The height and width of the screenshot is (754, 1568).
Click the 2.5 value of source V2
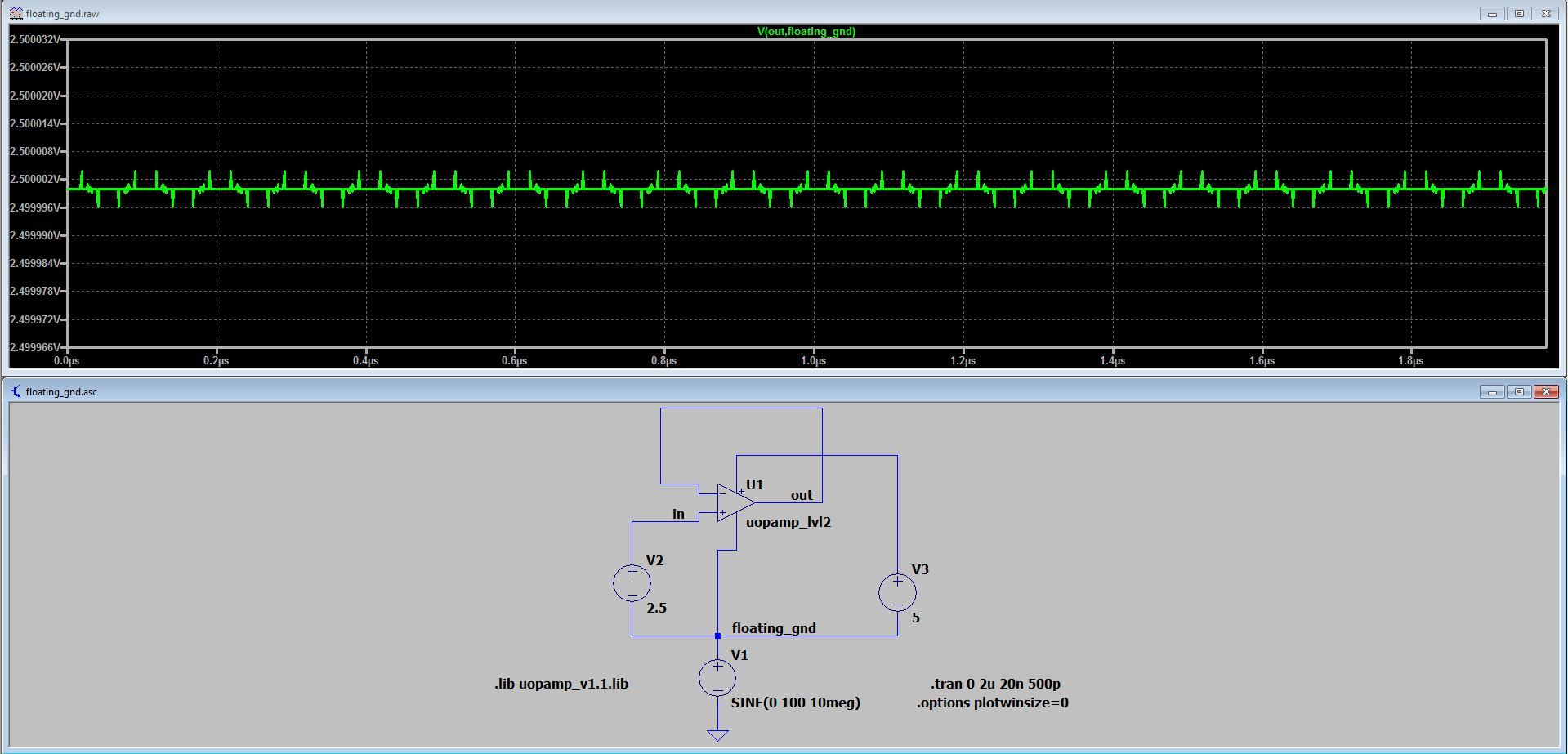655,608
